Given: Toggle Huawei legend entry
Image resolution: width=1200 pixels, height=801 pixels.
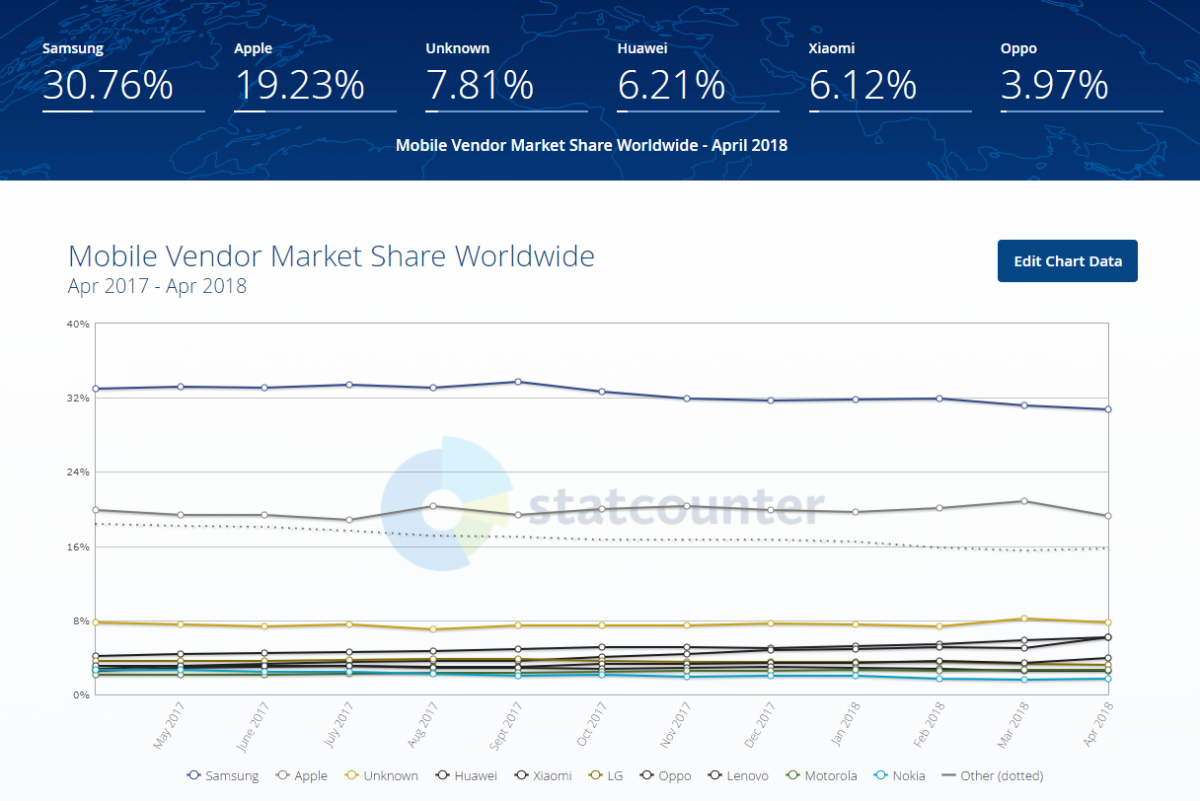Looking at the screenshot, I should (465, 775).
